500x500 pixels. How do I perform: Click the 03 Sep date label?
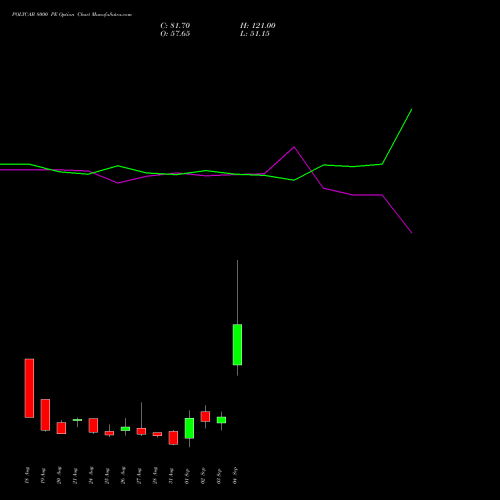[x=219, y=475]
